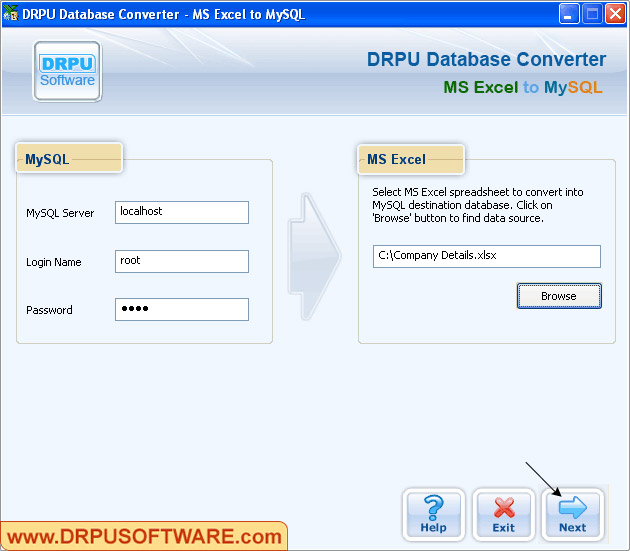Select the Password input field
The width and height of the screenshot is (630, 551).
click(x=182, y=309)
